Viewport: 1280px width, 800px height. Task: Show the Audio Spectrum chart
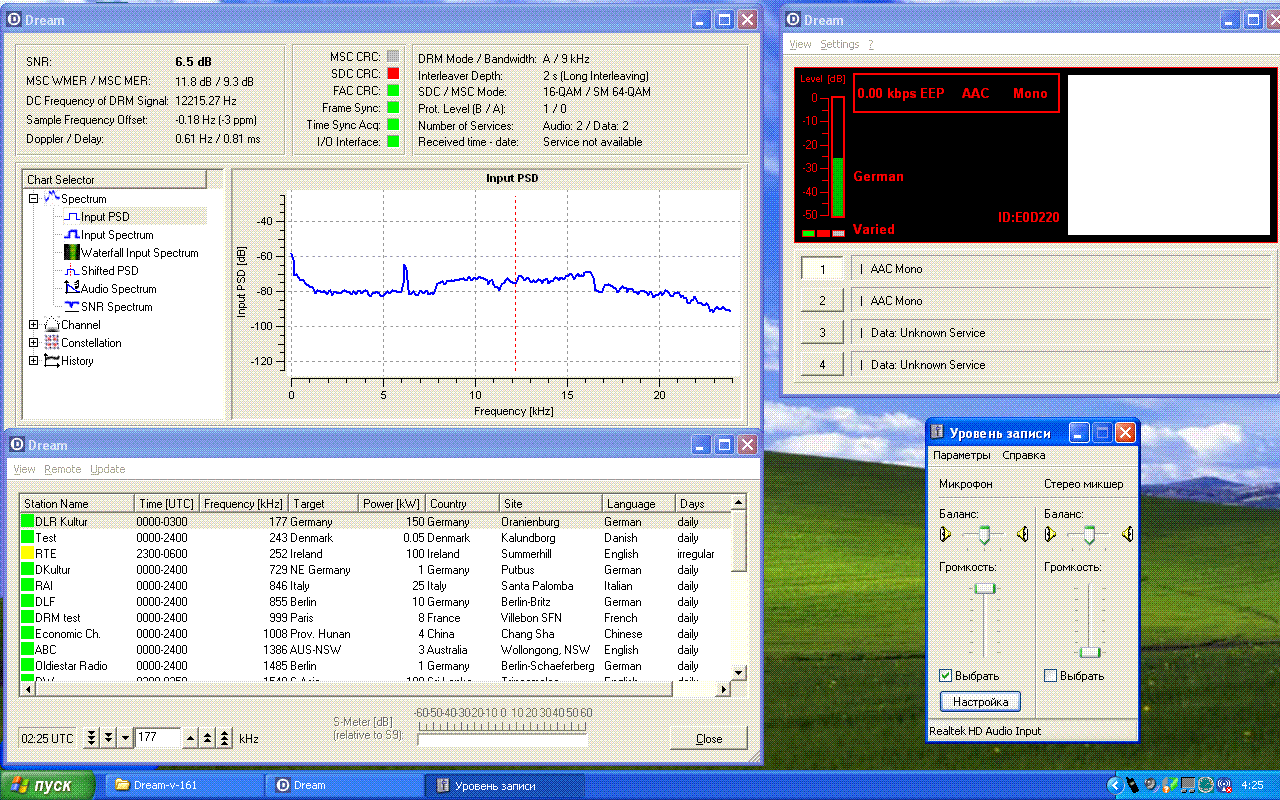pyautogui.click(x=118, y=289)
